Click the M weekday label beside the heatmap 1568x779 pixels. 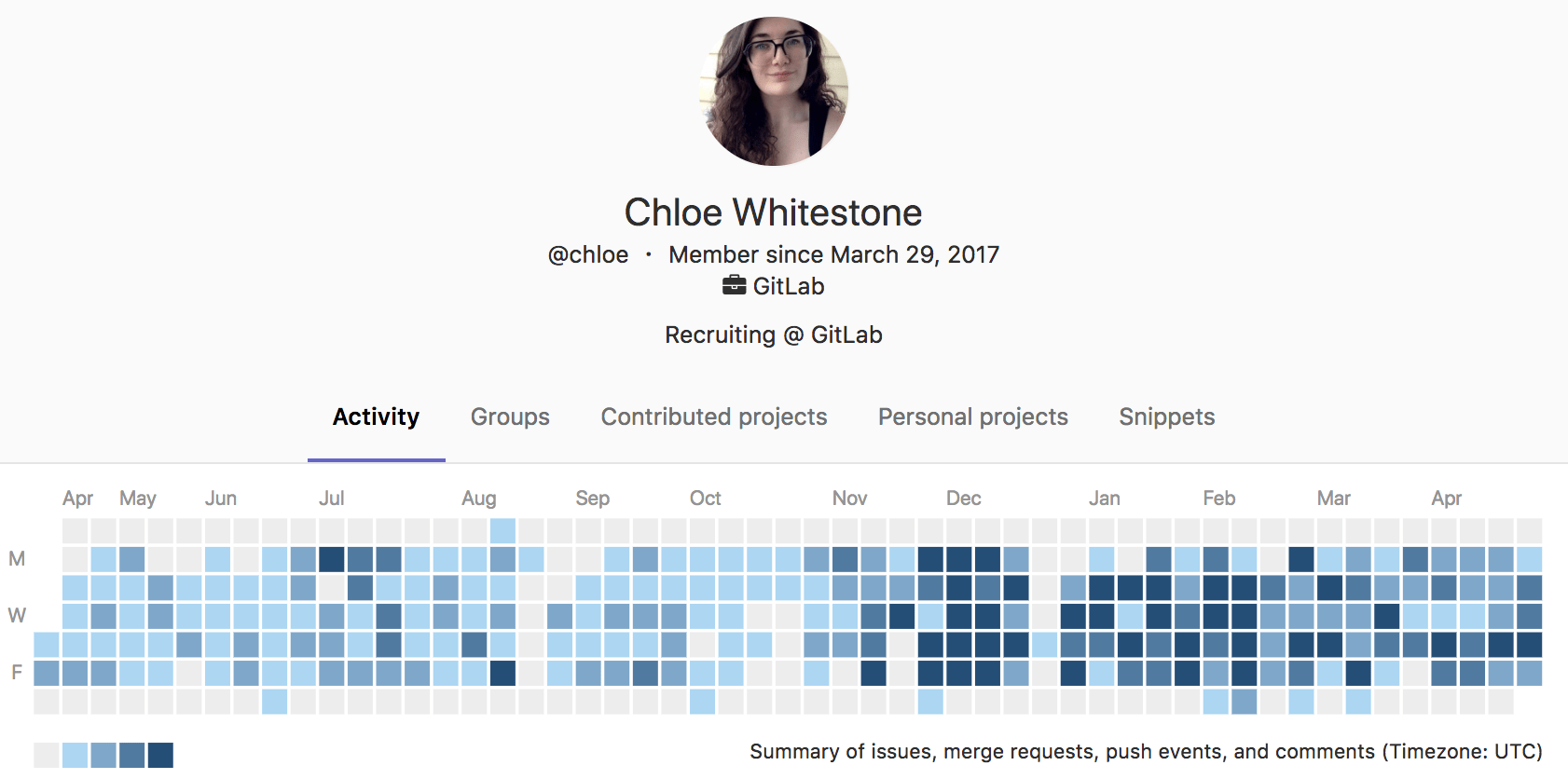[x=15, y=559]
